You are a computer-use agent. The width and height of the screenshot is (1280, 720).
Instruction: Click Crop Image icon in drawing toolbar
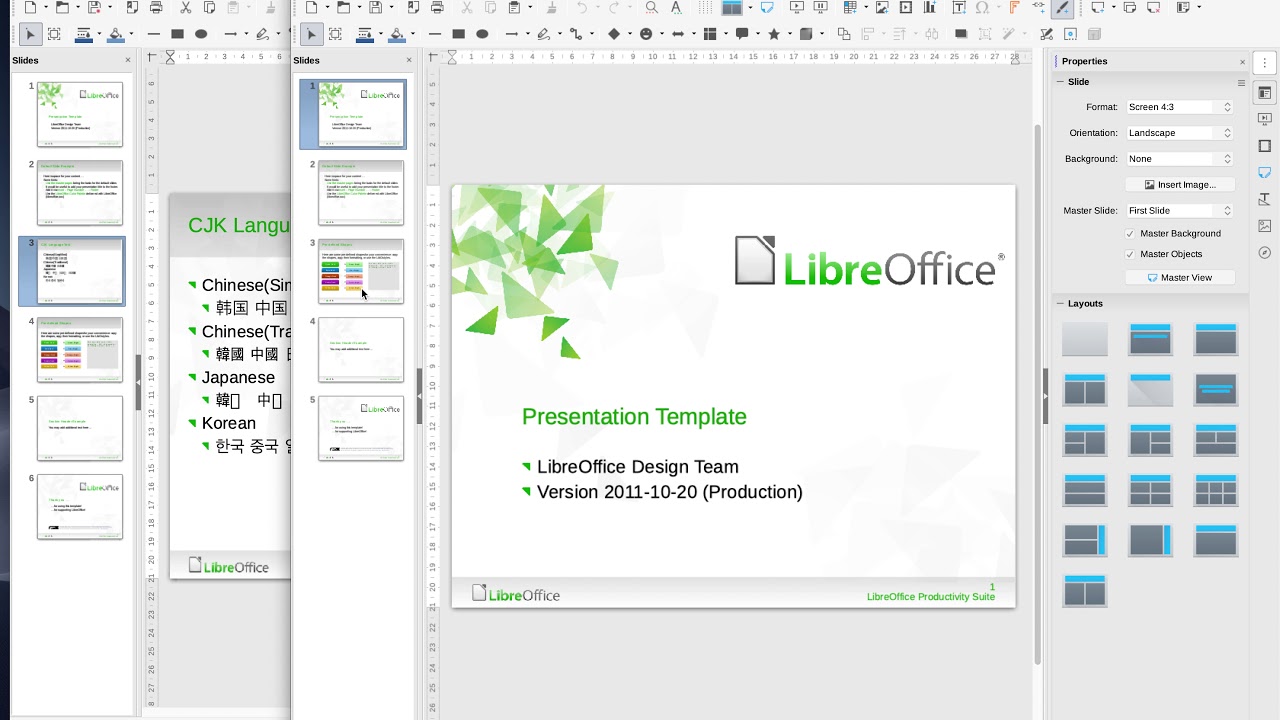click(985, 33)
